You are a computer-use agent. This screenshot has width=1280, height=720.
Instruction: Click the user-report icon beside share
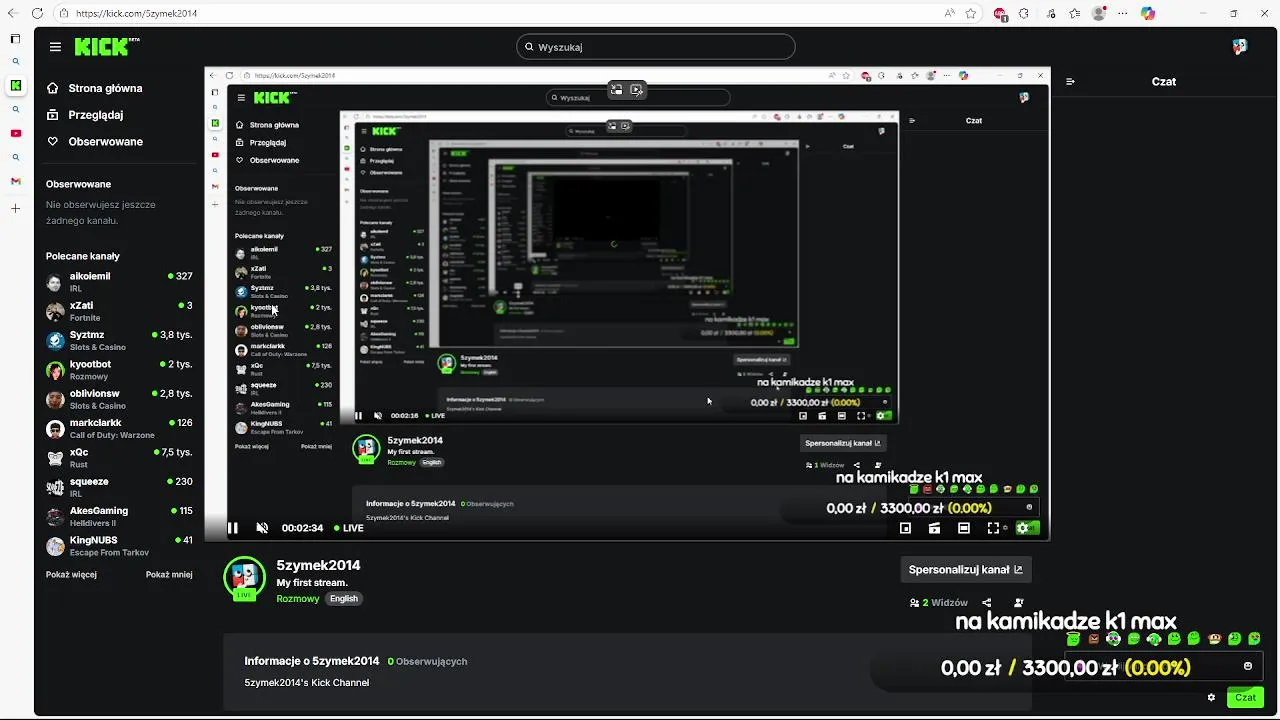1019,603
